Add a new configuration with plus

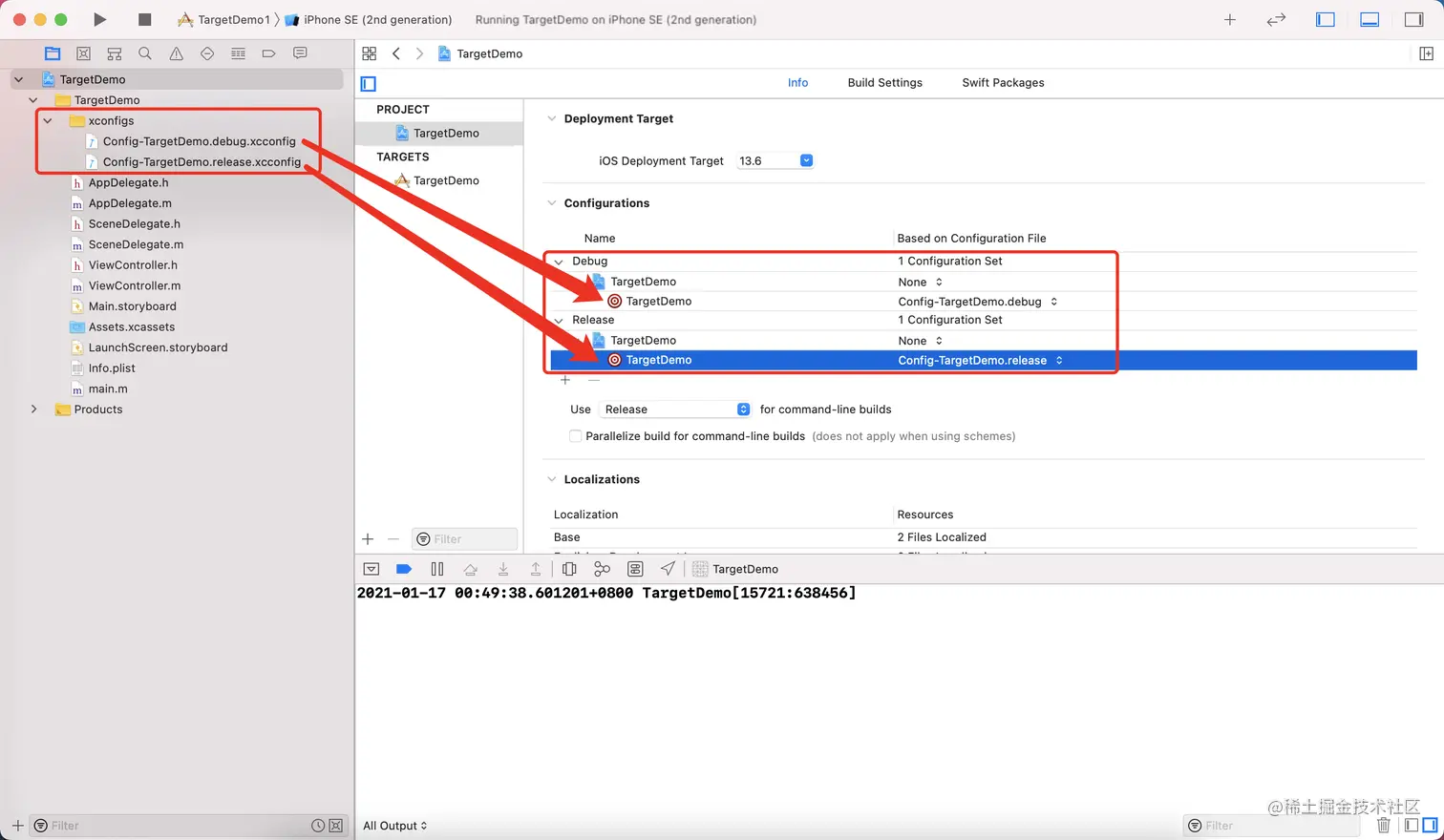(565, 380)
